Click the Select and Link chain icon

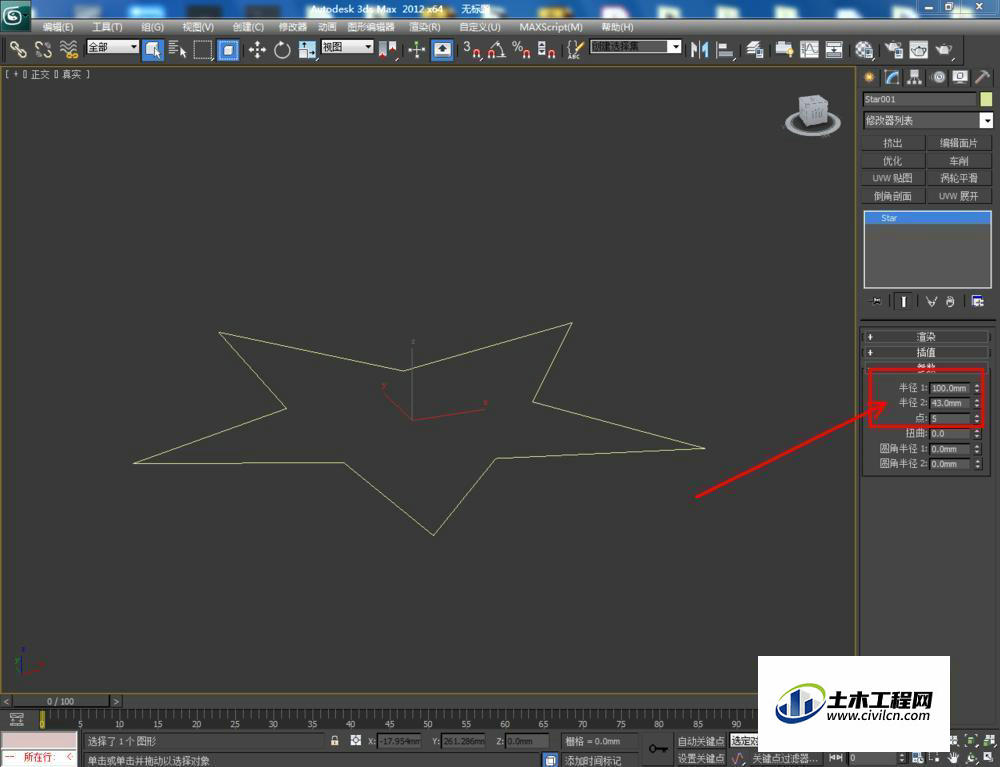click(18, 48)
